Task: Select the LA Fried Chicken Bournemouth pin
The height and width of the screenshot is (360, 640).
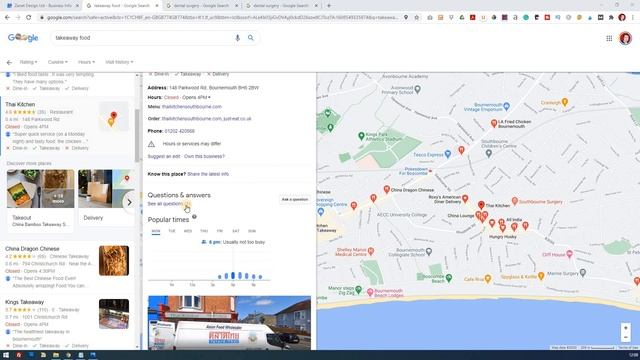Action: coord(494,123)
